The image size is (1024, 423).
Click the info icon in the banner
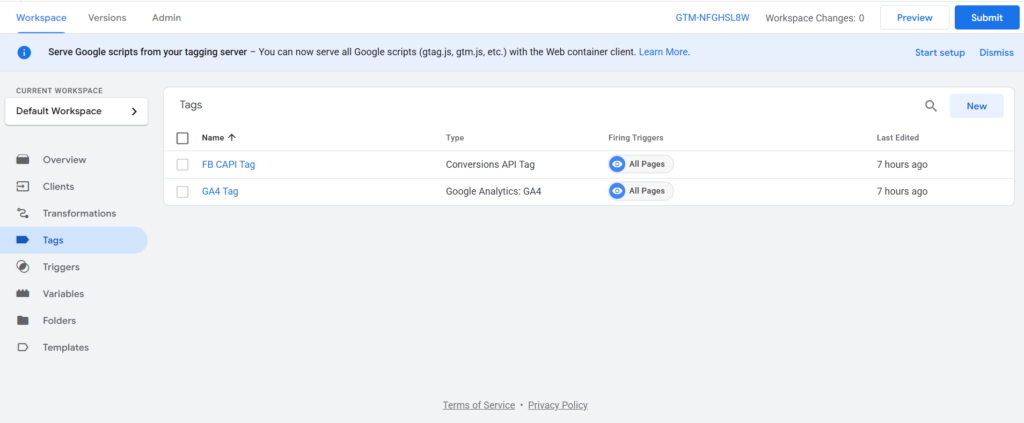pos(24,52)
